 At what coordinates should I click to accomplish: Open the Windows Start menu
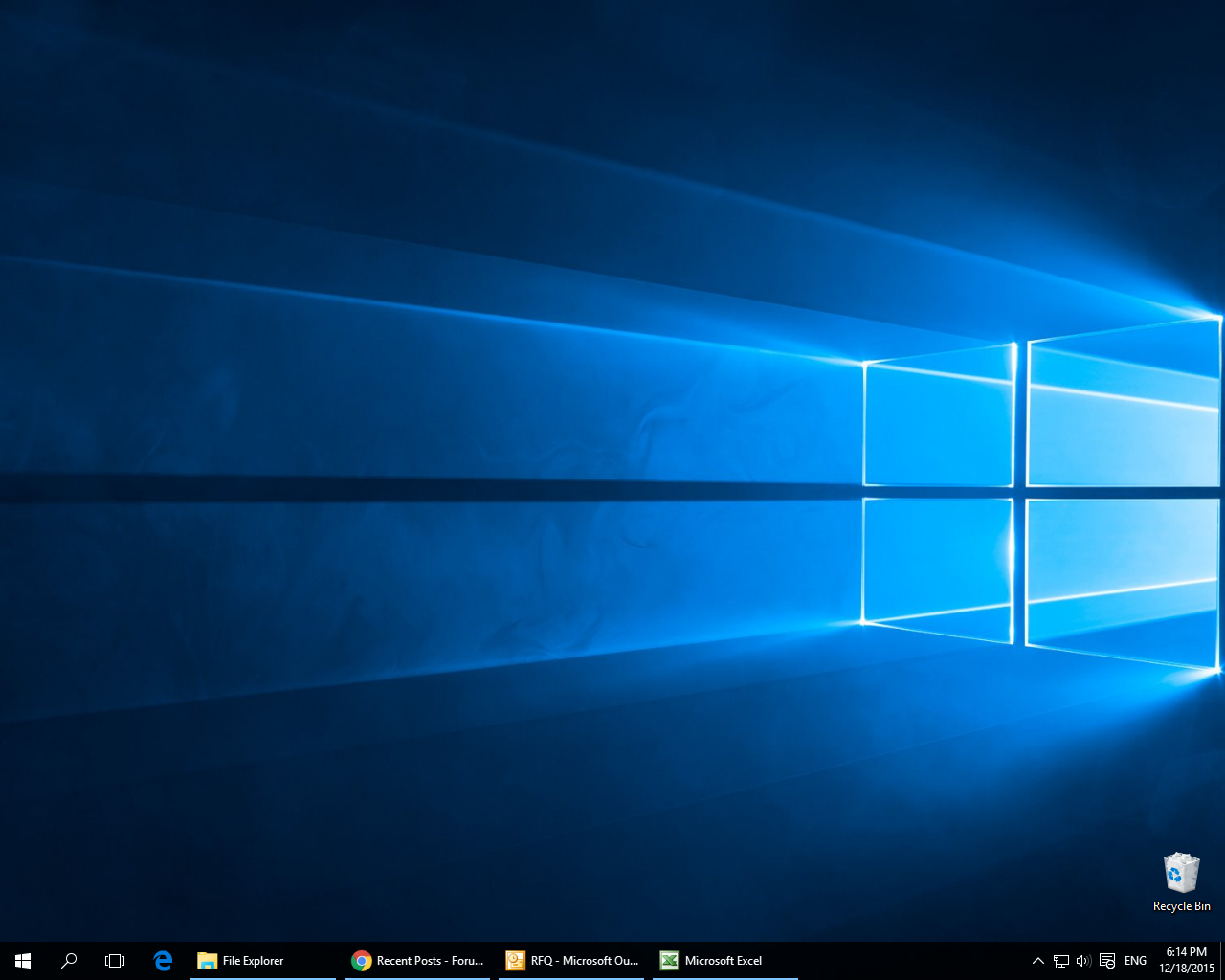(x=23, y=960)
